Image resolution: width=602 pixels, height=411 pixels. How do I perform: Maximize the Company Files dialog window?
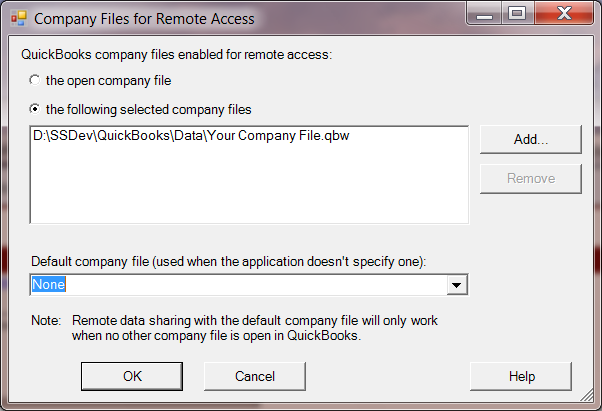pos(516,14)
